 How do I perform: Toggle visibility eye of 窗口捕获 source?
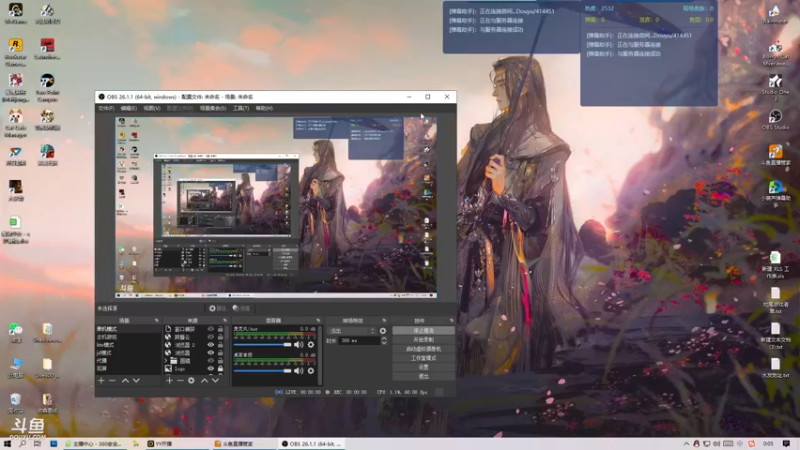(210, 329)
